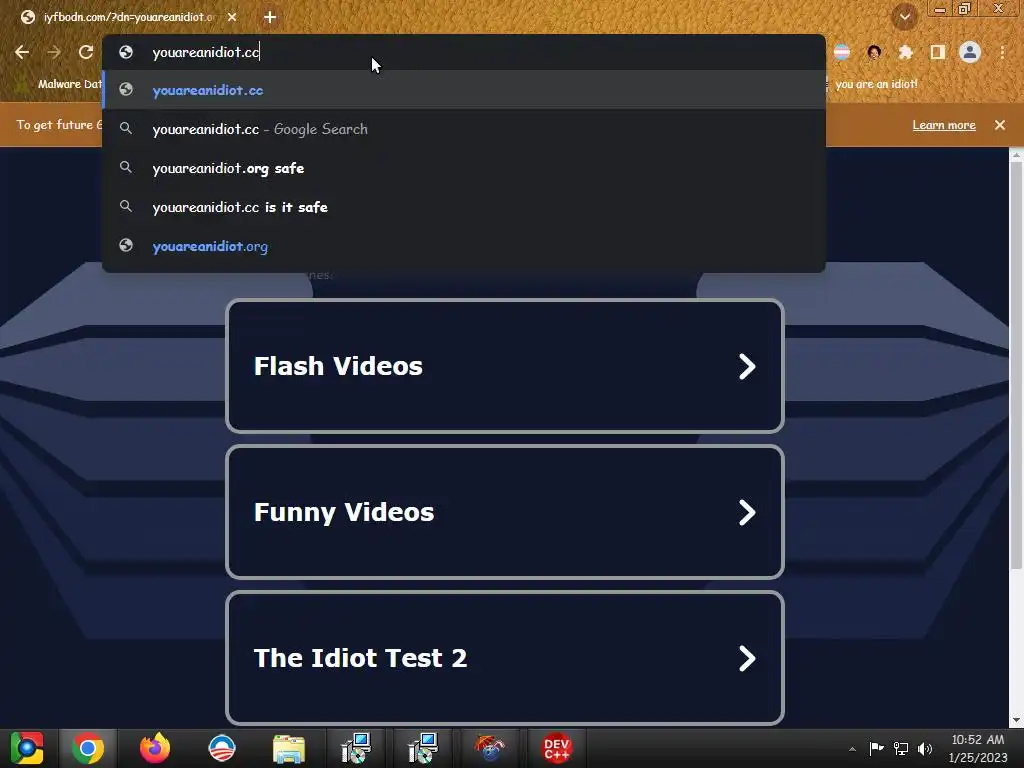Open the tab search dropdown arrow

click(x=905, y=17)
